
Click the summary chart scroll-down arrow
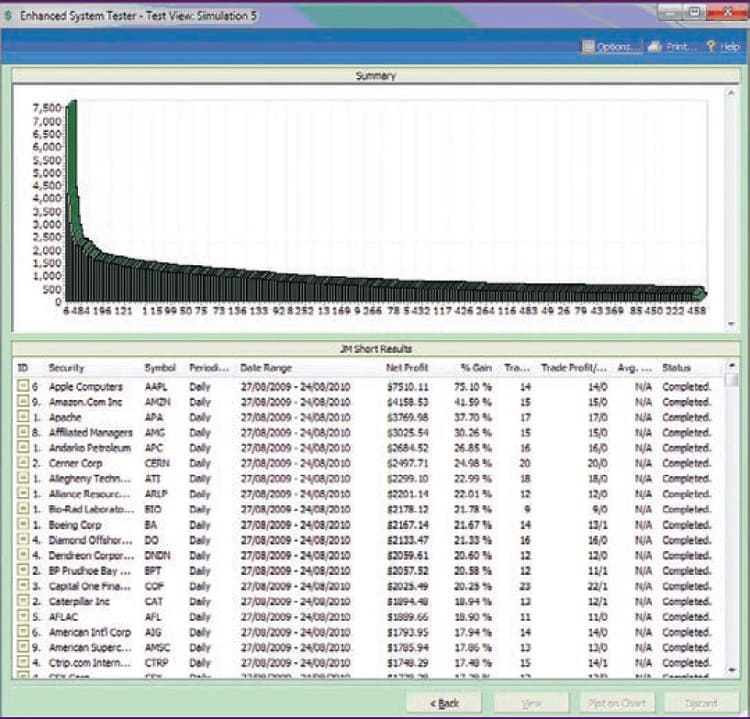click(x=732, y=324)
